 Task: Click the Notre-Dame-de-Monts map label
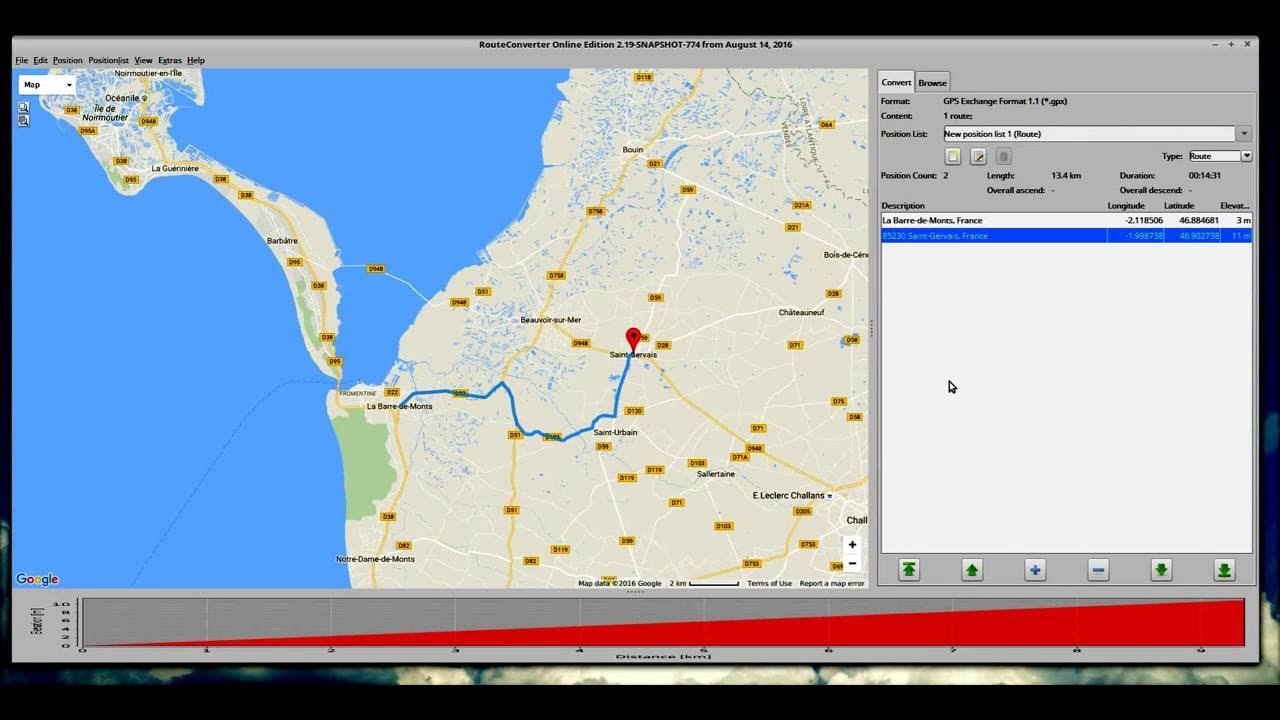coord(375,559)
